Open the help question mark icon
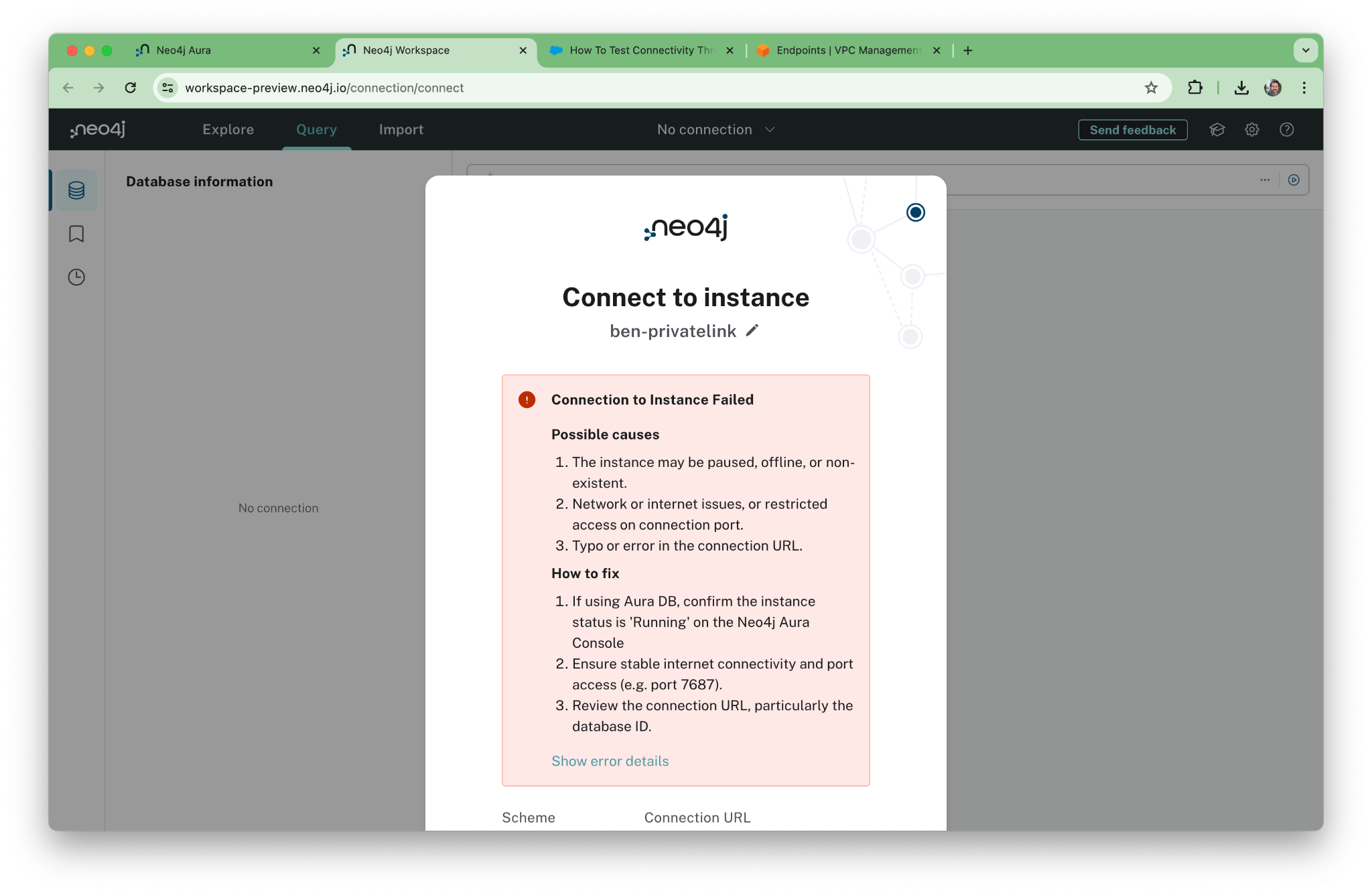The image size is (1372, 895). pyautogui.click(x=1287, y=130)
